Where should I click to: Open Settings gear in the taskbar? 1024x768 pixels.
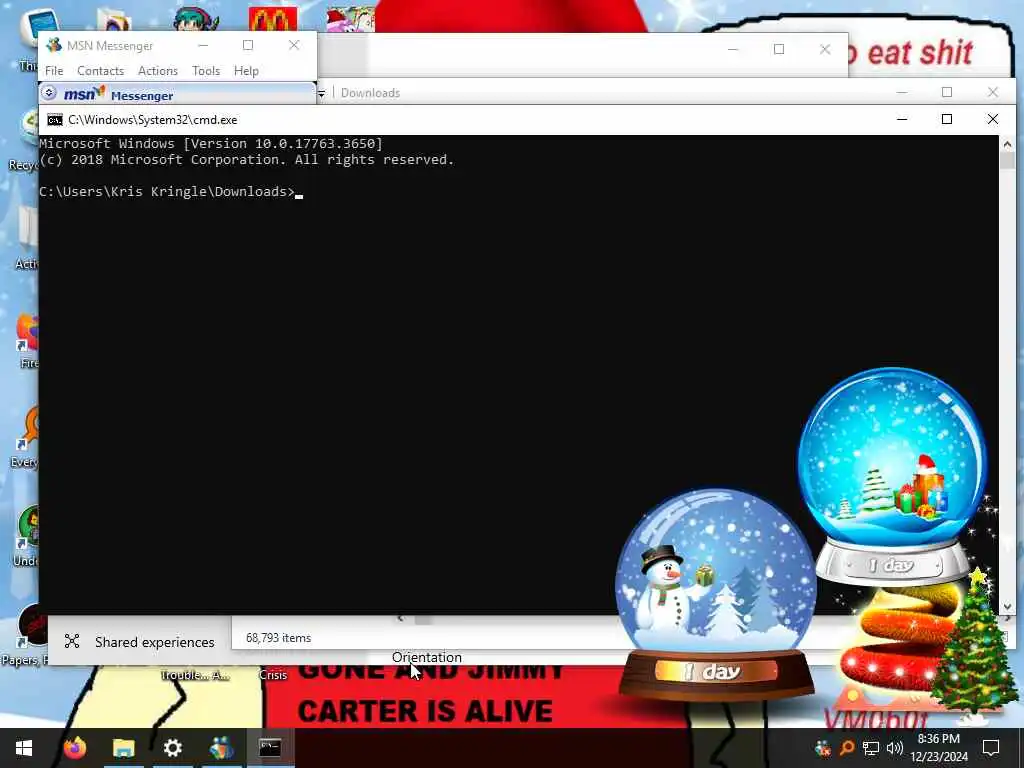pyautogui.click(x=172, y=748)
